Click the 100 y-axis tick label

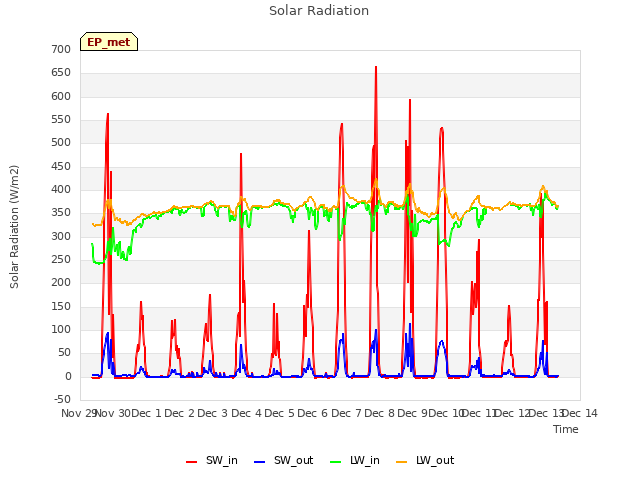click(x=61, y=329)
